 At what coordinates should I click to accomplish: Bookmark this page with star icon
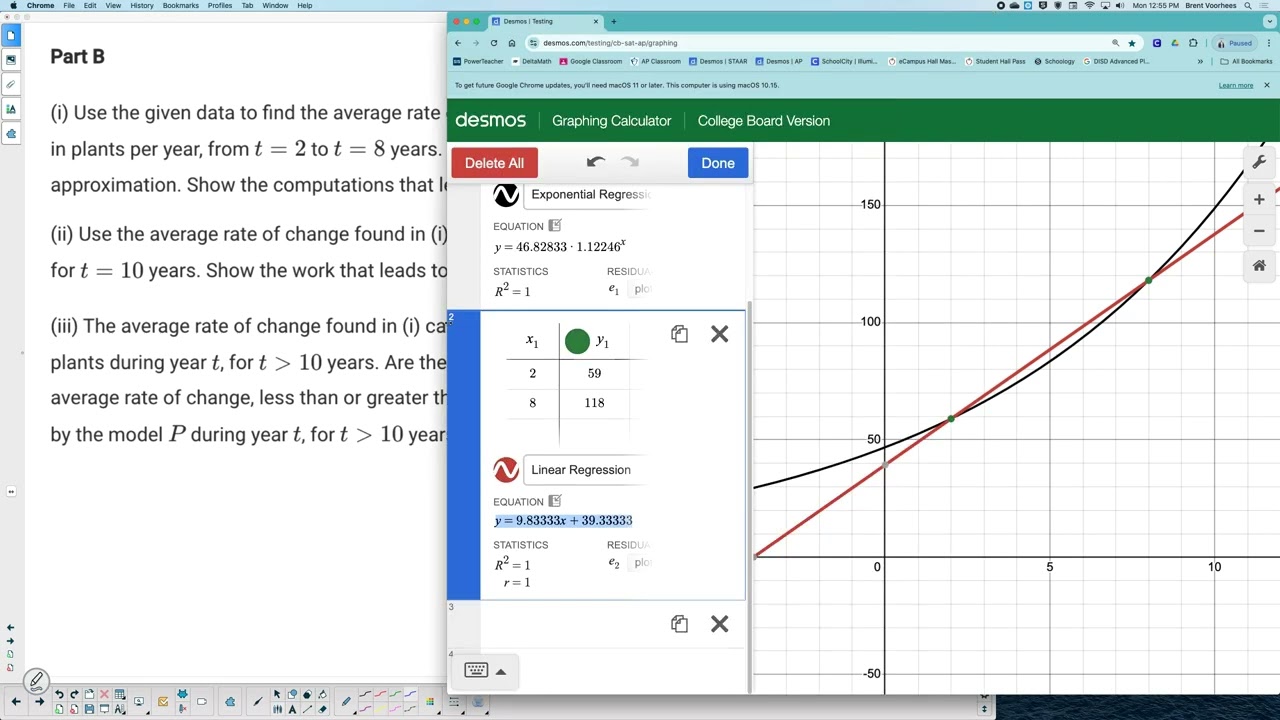coord(1131,43)
